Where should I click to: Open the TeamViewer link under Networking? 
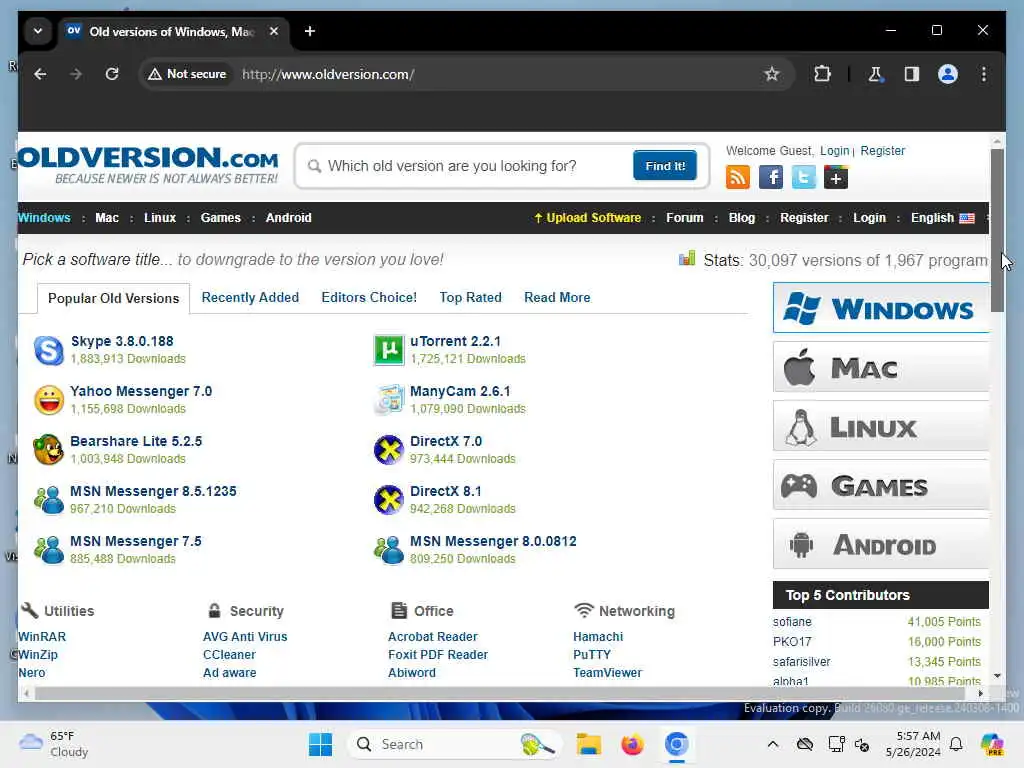click(607, 673)
